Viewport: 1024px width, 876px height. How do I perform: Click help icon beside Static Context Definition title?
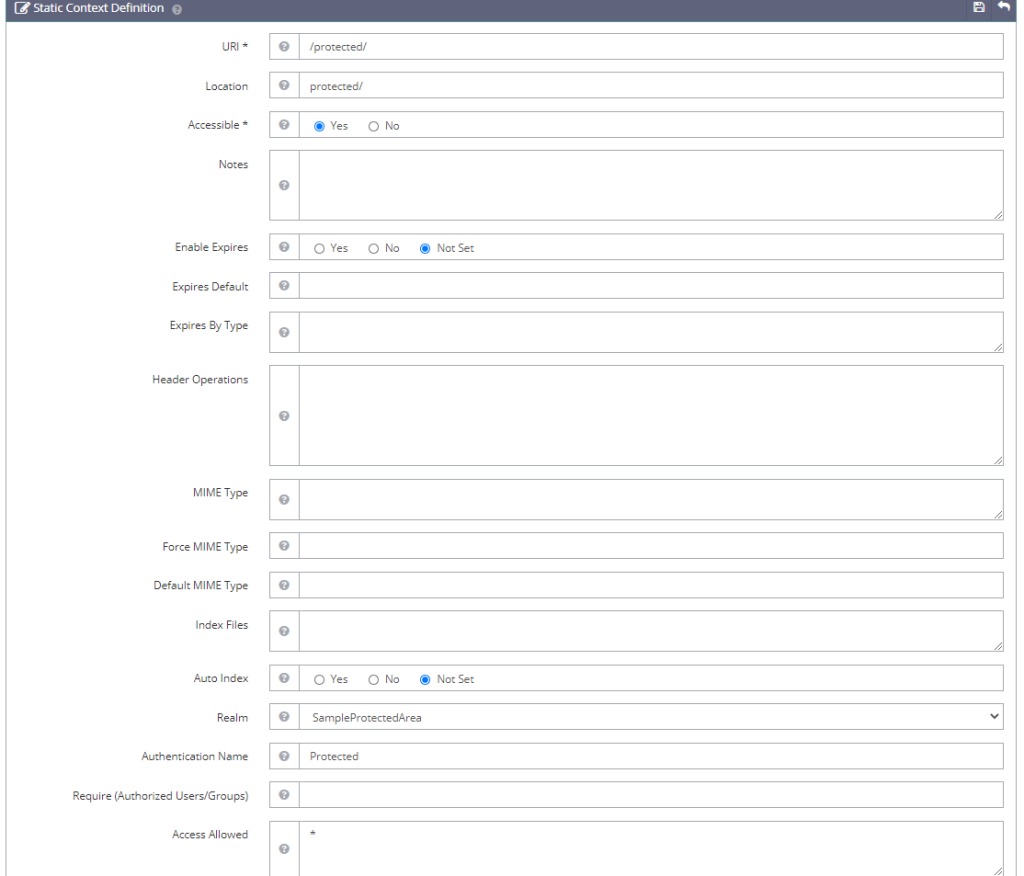177,9
